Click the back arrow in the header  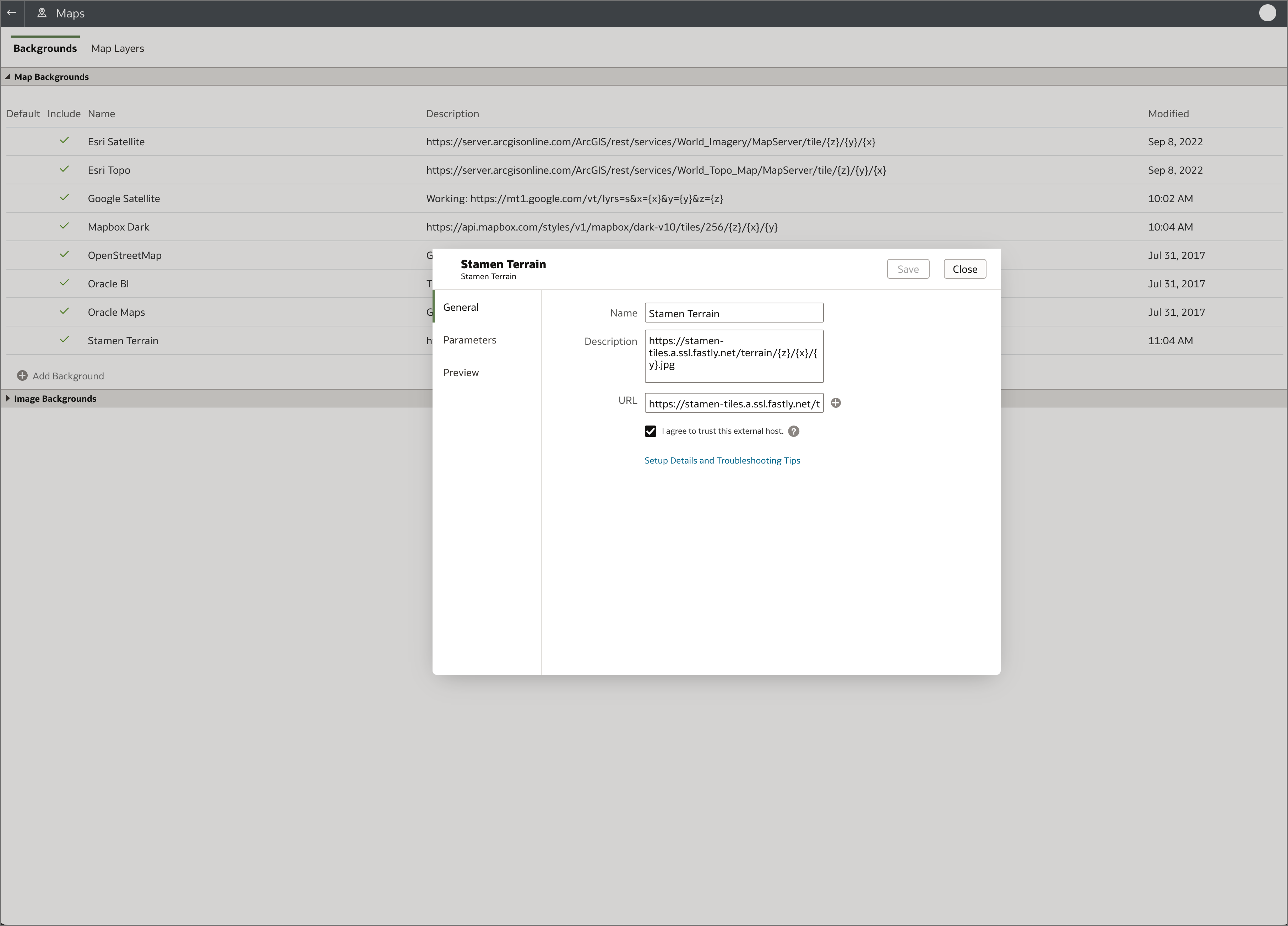tap(11, 12)
